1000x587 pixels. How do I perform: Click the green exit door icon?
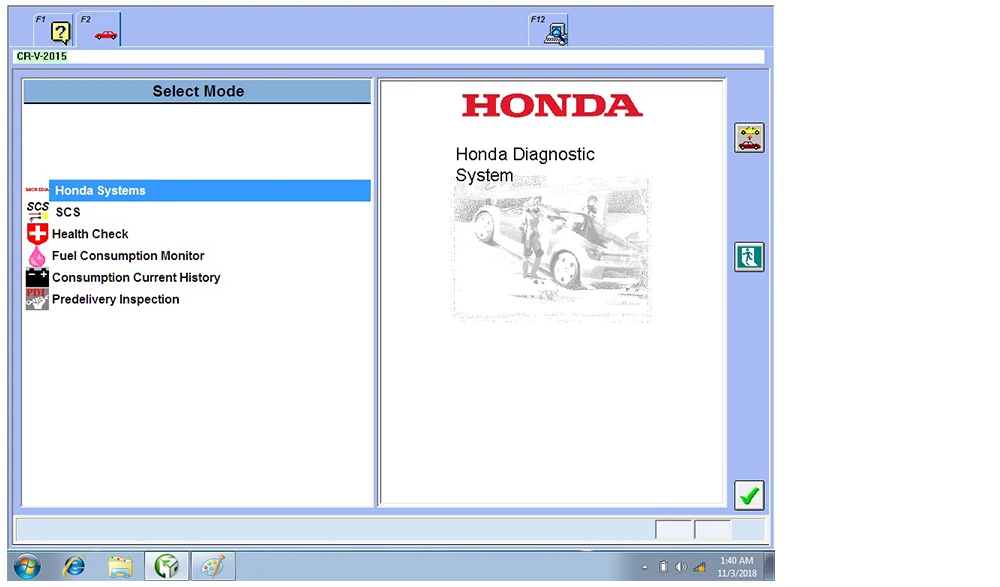749,257
